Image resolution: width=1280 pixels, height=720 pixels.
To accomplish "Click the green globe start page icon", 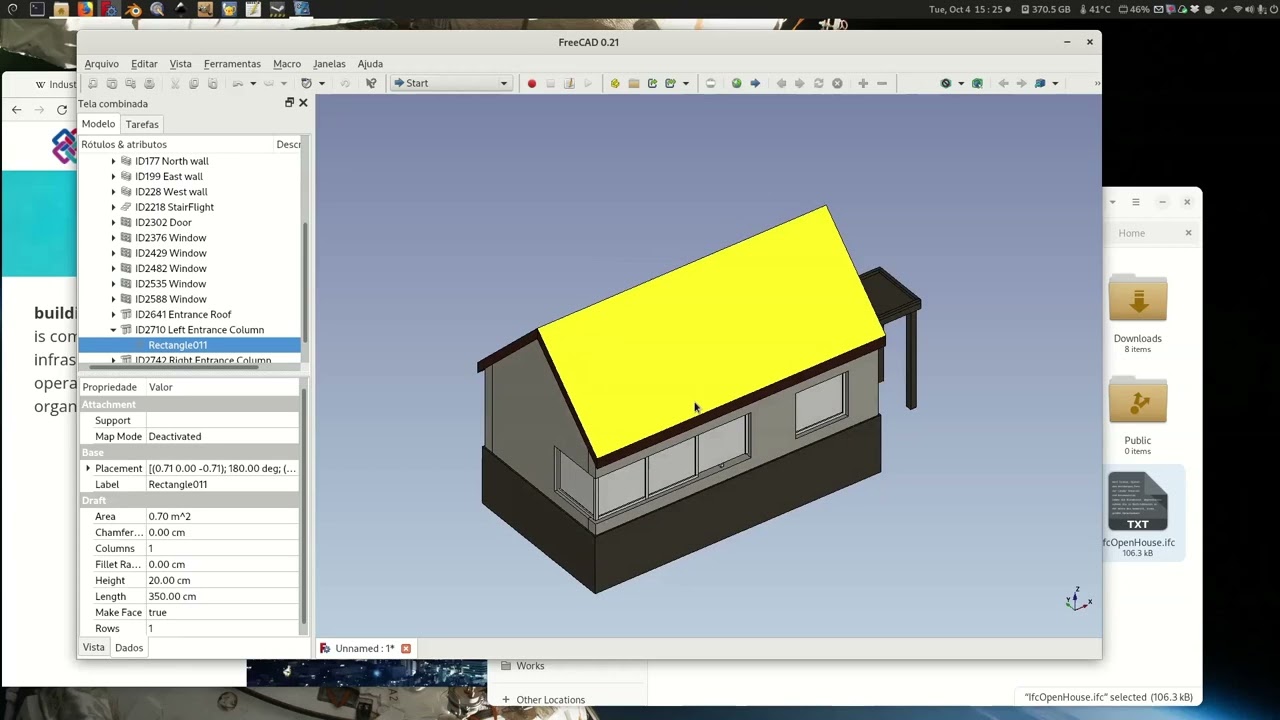I will tap(736, 83).
